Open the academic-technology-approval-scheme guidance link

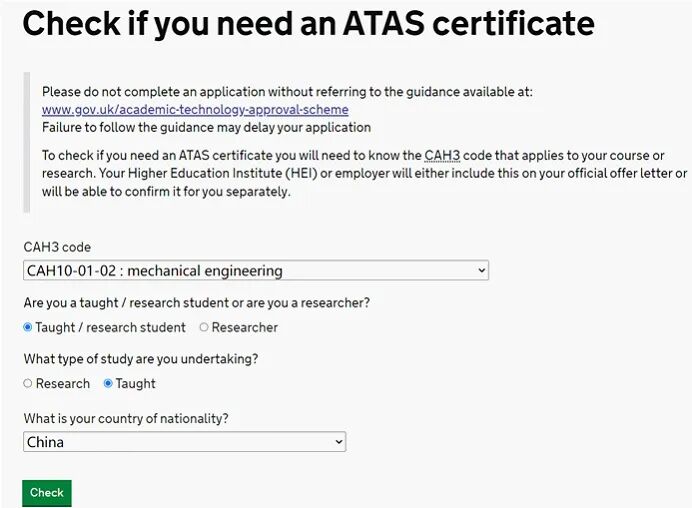[x=195, y=110]
